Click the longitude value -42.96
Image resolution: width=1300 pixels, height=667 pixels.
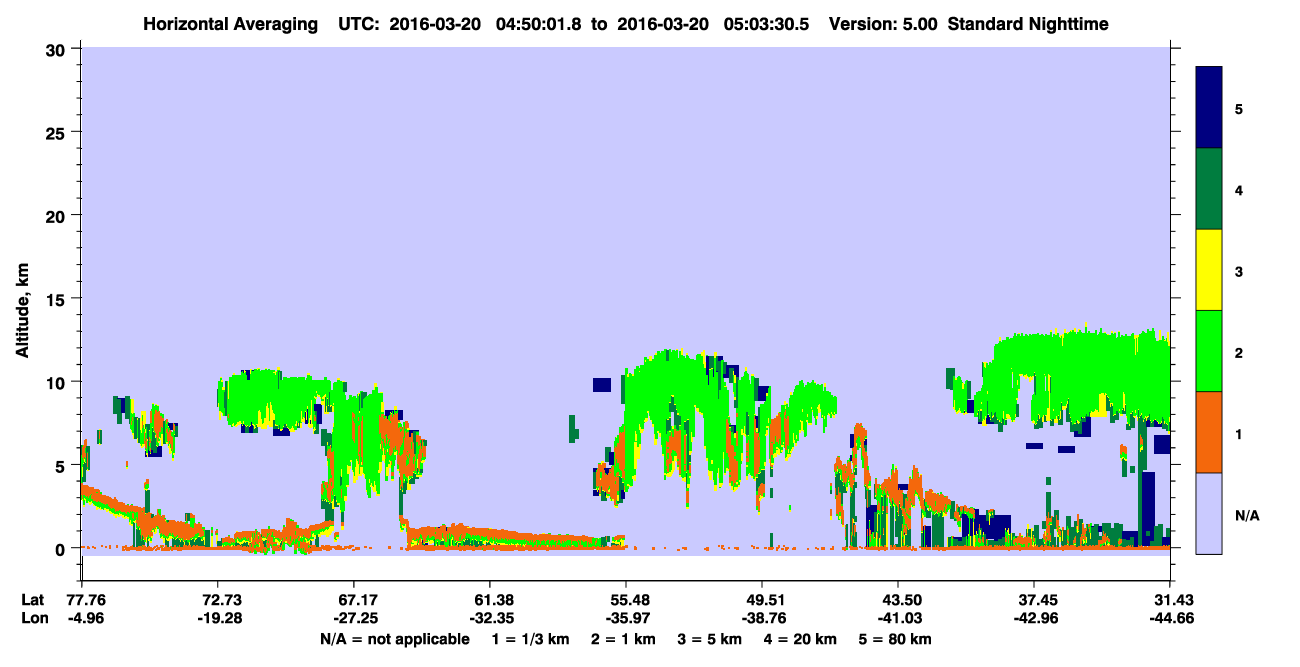pos(1034,618)
